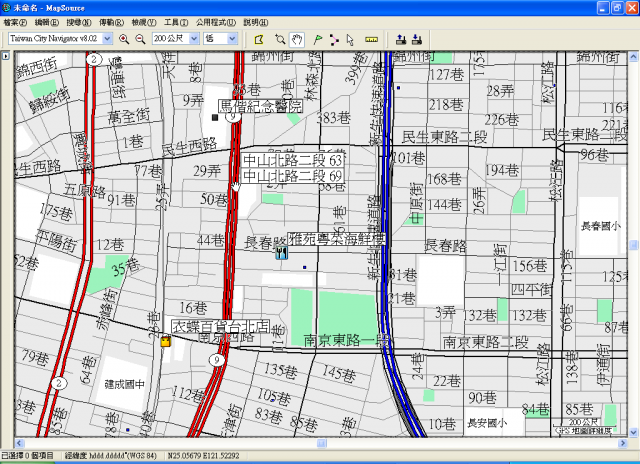Click MapSource app icon in title bar

point(7,8)
